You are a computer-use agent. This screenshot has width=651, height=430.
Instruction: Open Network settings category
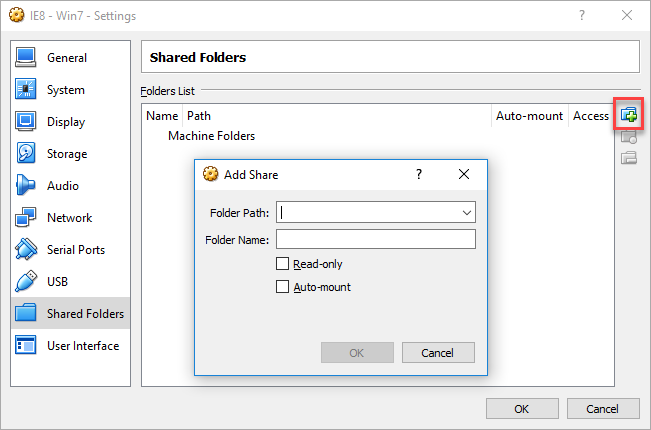[x=69, y=218]
